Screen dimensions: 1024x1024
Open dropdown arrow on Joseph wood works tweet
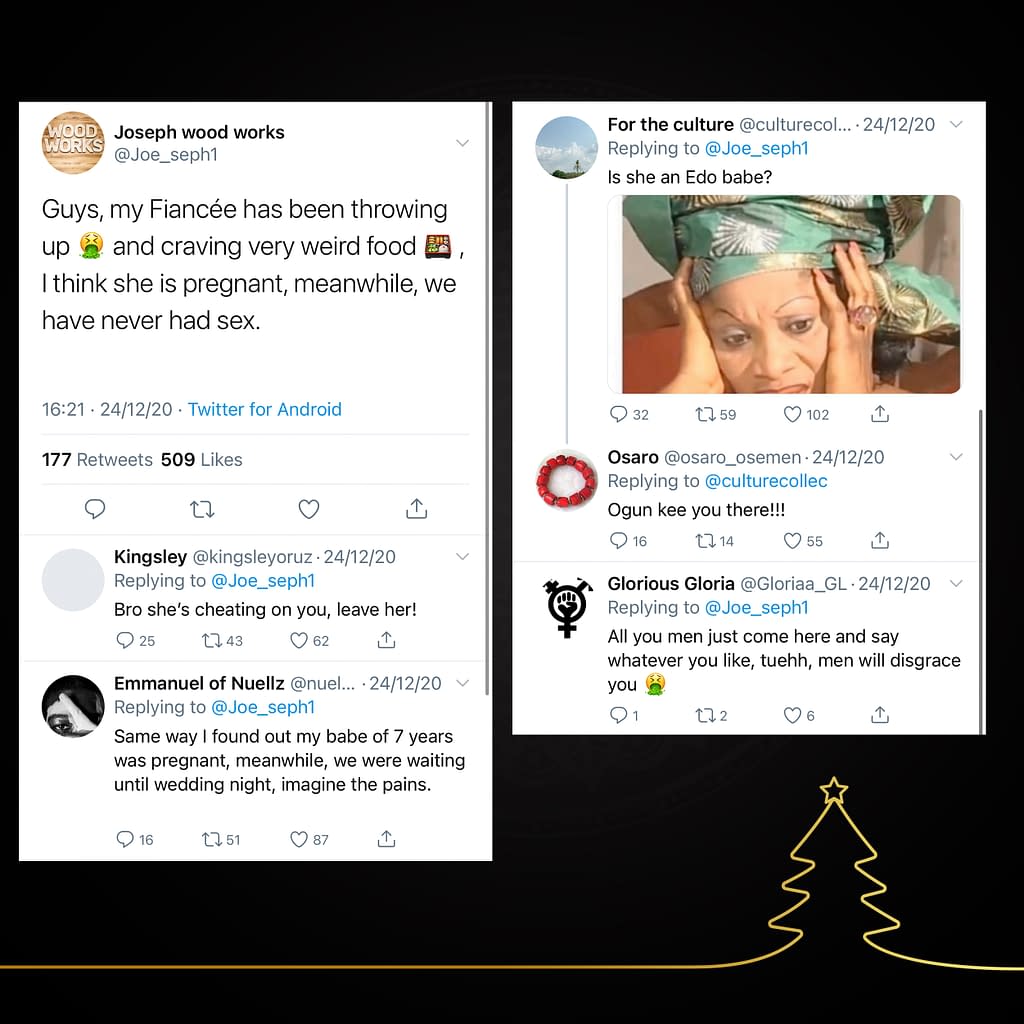(x=462, y=143)
